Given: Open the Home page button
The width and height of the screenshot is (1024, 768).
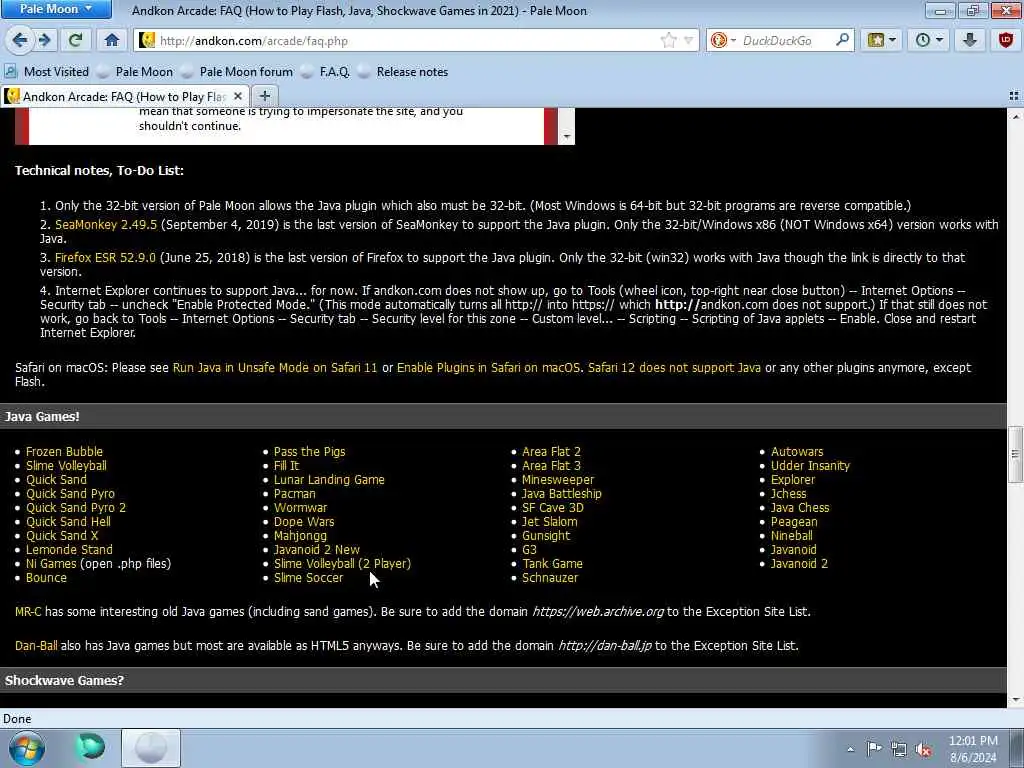Looking at the screenshot, I should pos(112,40).
